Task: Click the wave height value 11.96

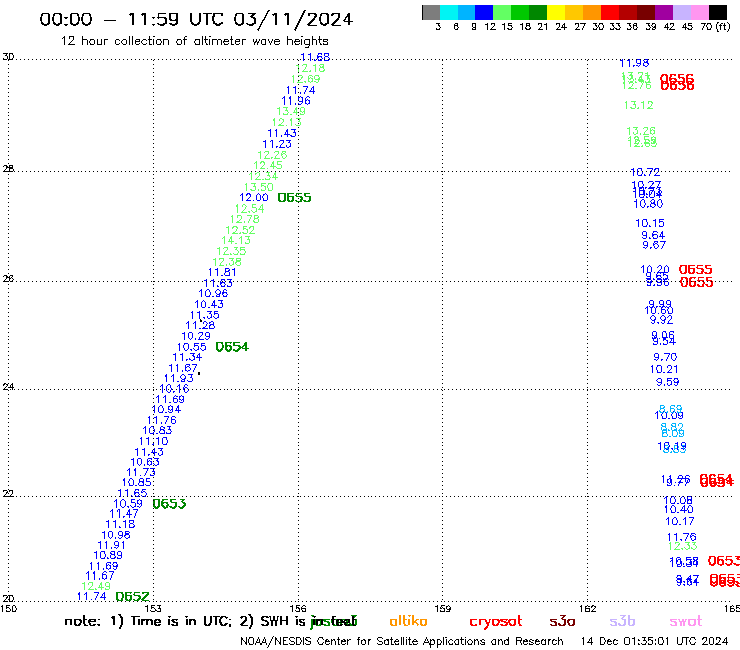Action: [296, 101]
